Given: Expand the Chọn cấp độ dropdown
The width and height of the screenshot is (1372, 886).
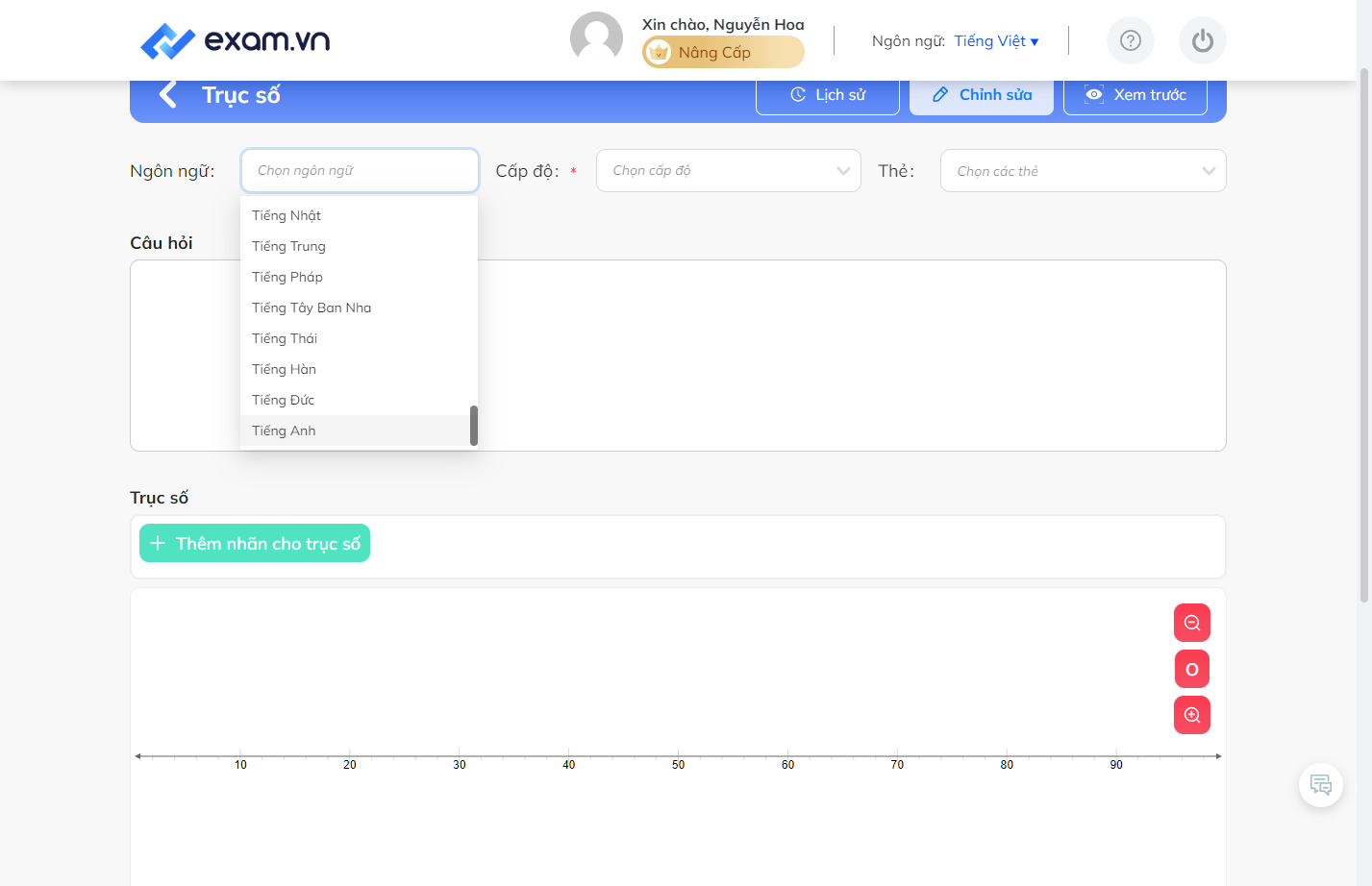Looking at the screenshot, I should 729,170.
